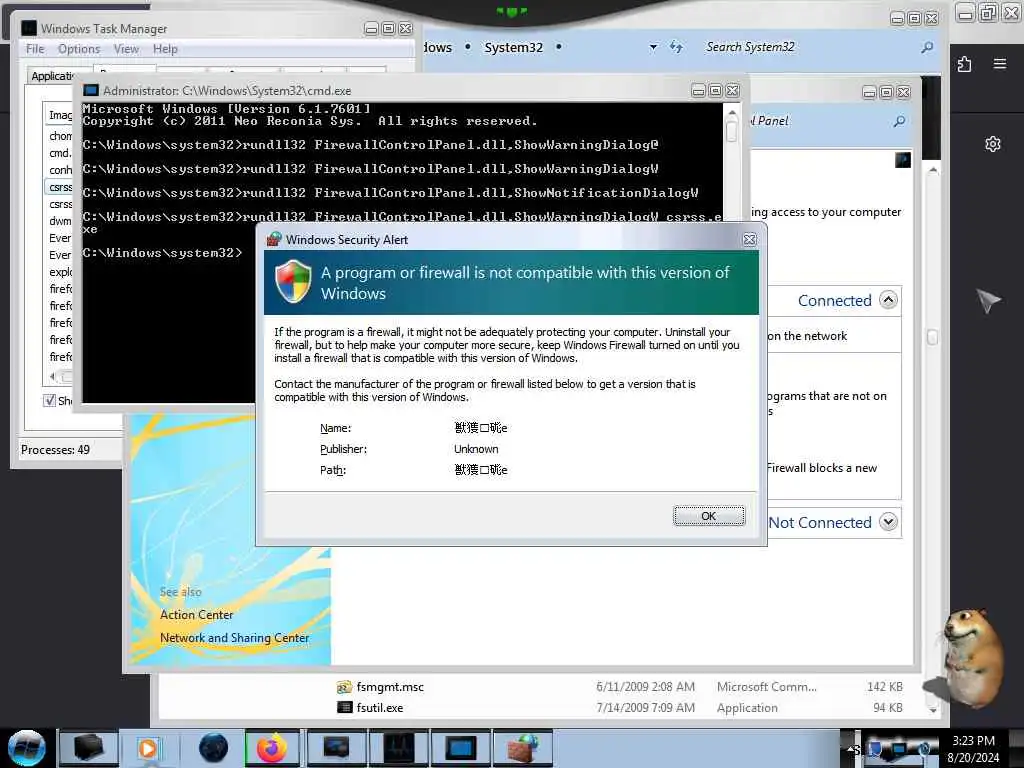The height and width of the screenshot is (768, 1024).
Task: Click the first dark folder taskbar icon
Action: pyautogui.click(x=88, y=748)
